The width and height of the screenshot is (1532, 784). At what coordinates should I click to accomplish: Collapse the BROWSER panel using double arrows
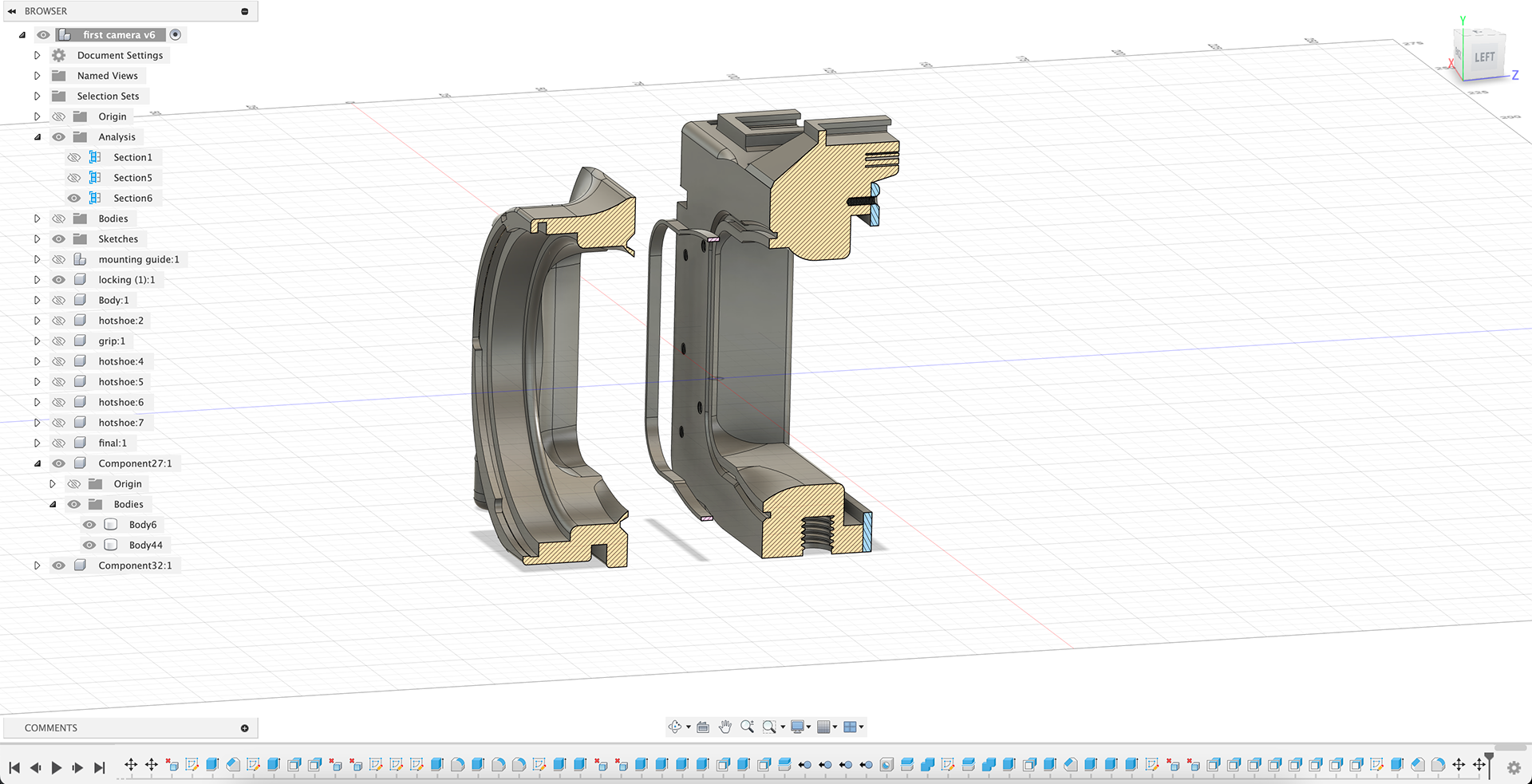12,11
